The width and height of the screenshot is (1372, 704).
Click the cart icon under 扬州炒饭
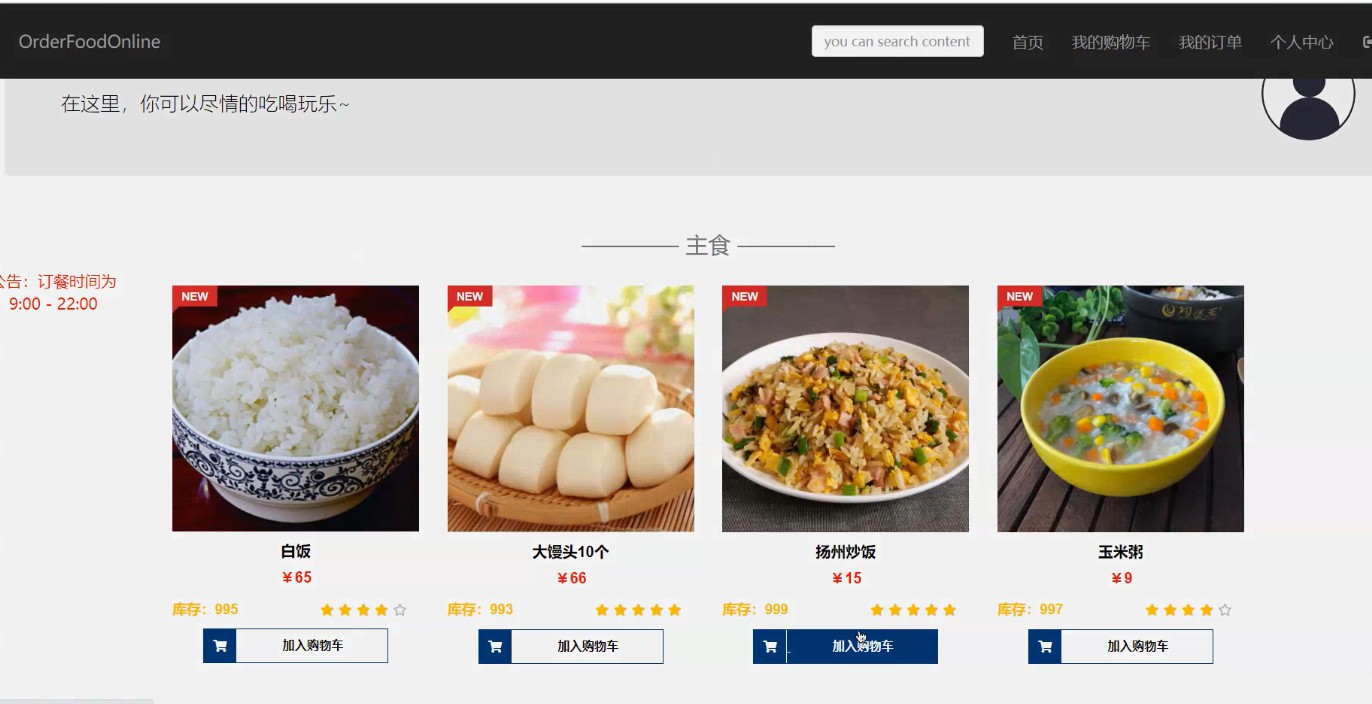tap(770, 646)
